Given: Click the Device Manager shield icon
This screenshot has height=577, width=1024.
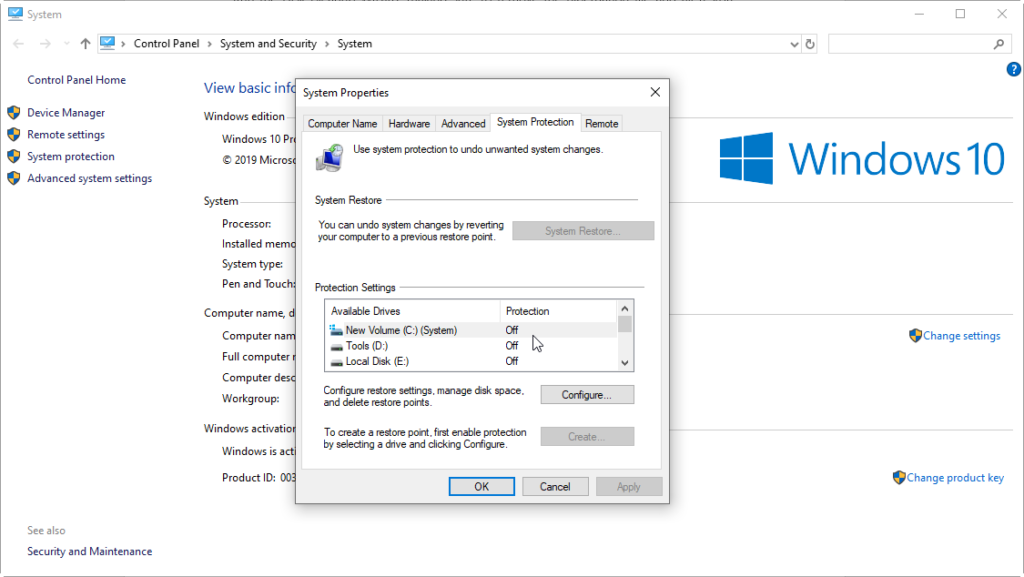Looking at the screenshot, I should (14, 113).
